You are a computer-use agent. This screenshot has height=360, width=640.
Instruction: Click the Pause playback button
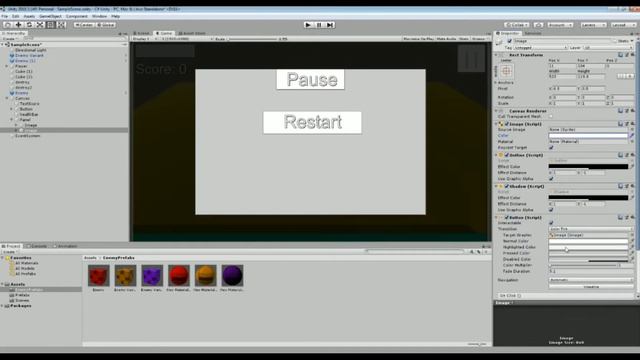point(319,25)
